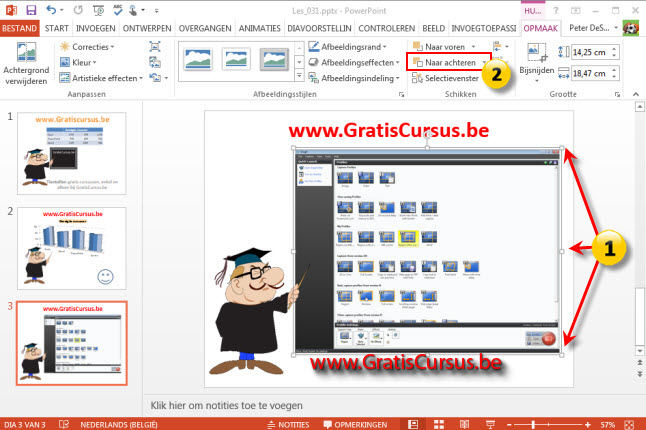Switch to Reading view icon
This screenshot has height=430, width=646.
pyautogui.click(x=464, y=424)
